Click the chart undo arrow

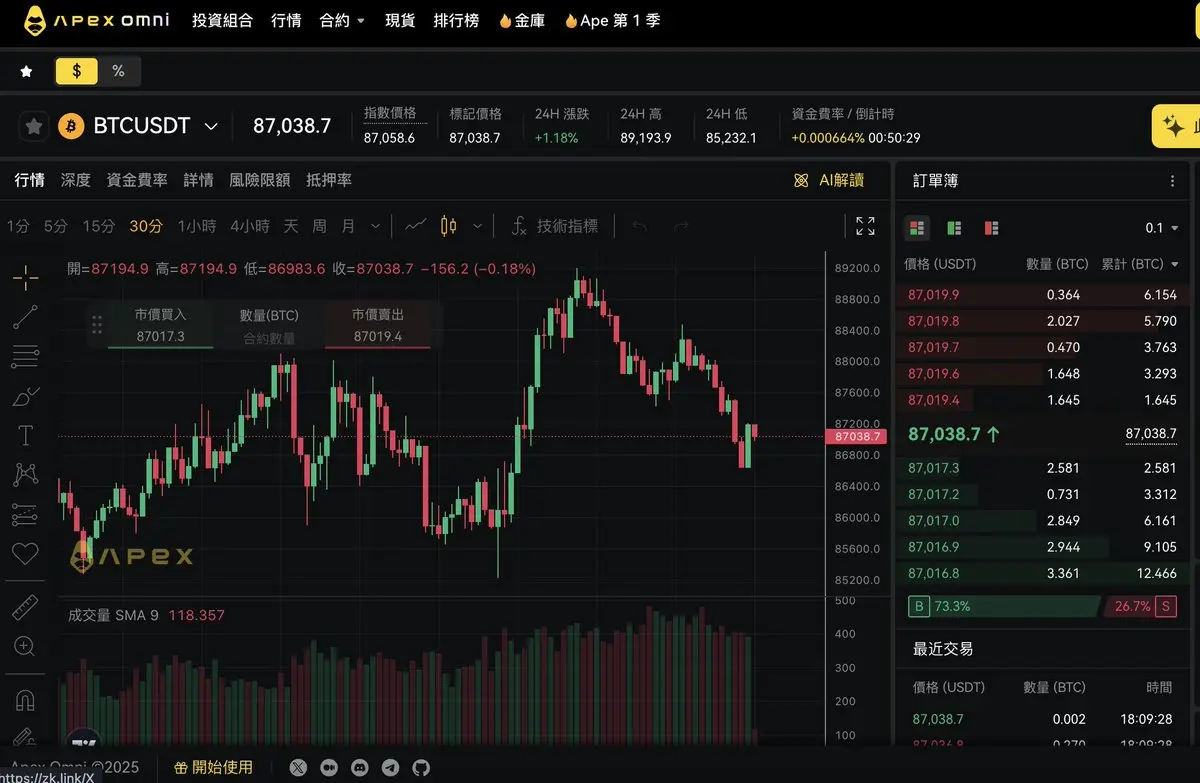(640, 226)
